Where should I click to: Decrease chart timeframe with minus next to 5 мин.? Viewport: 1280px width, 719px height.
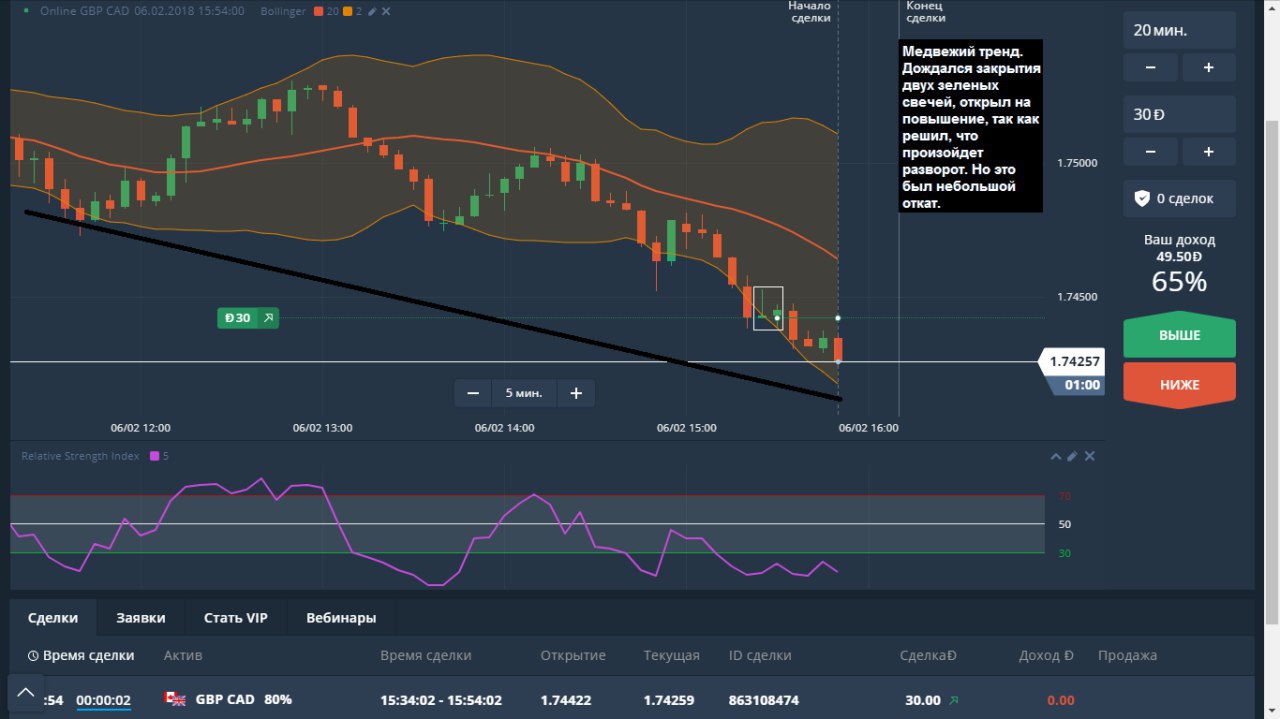pos(473,393)
